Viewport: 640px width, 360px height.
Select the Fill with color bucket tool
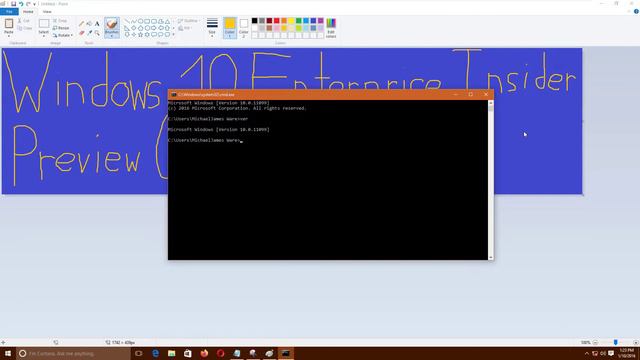(89, 24)
